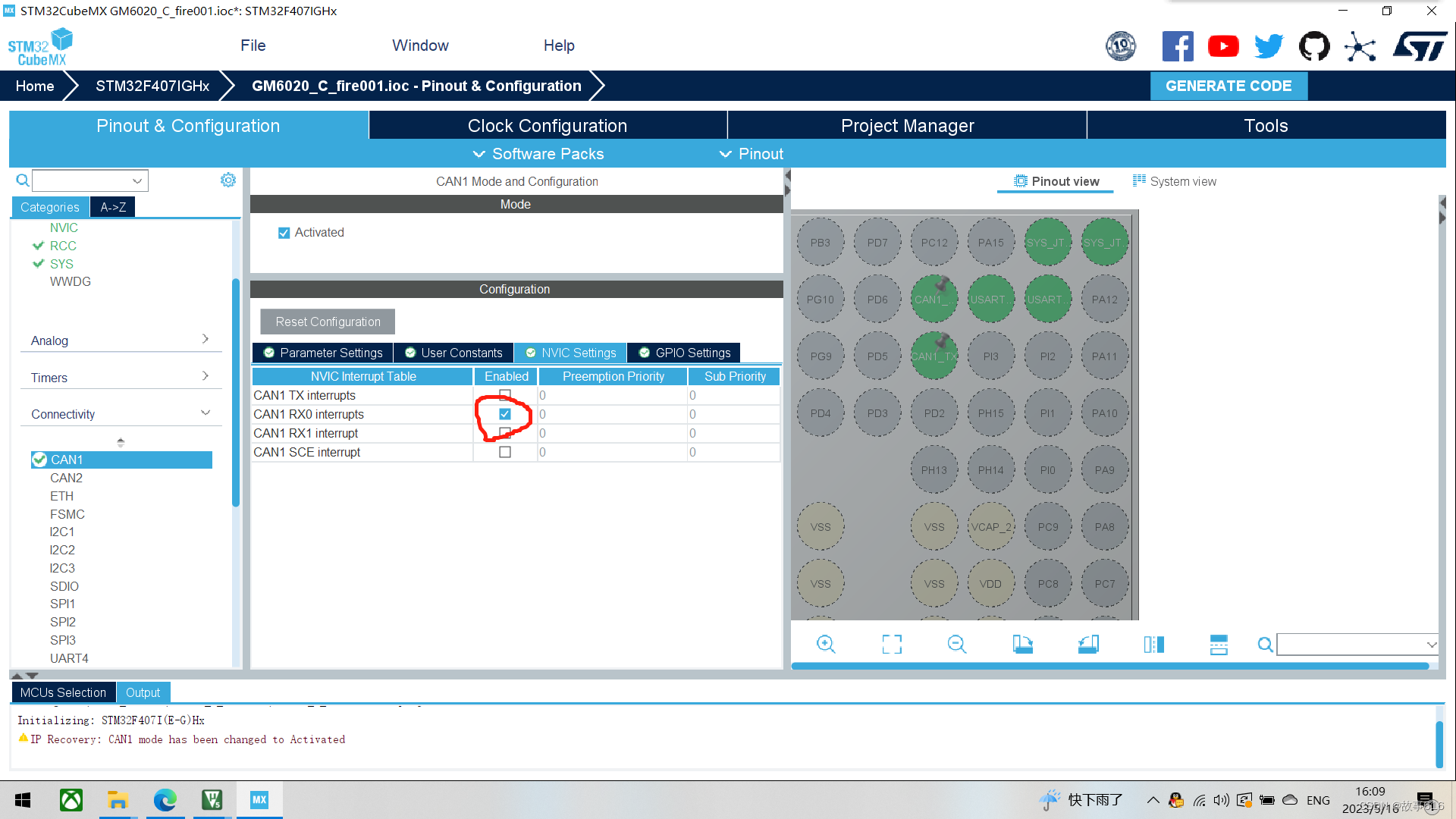The image size is (1456, 819).
Task: Uncheck the CAN1 Activated checkbox
Action: pos(284,233)
